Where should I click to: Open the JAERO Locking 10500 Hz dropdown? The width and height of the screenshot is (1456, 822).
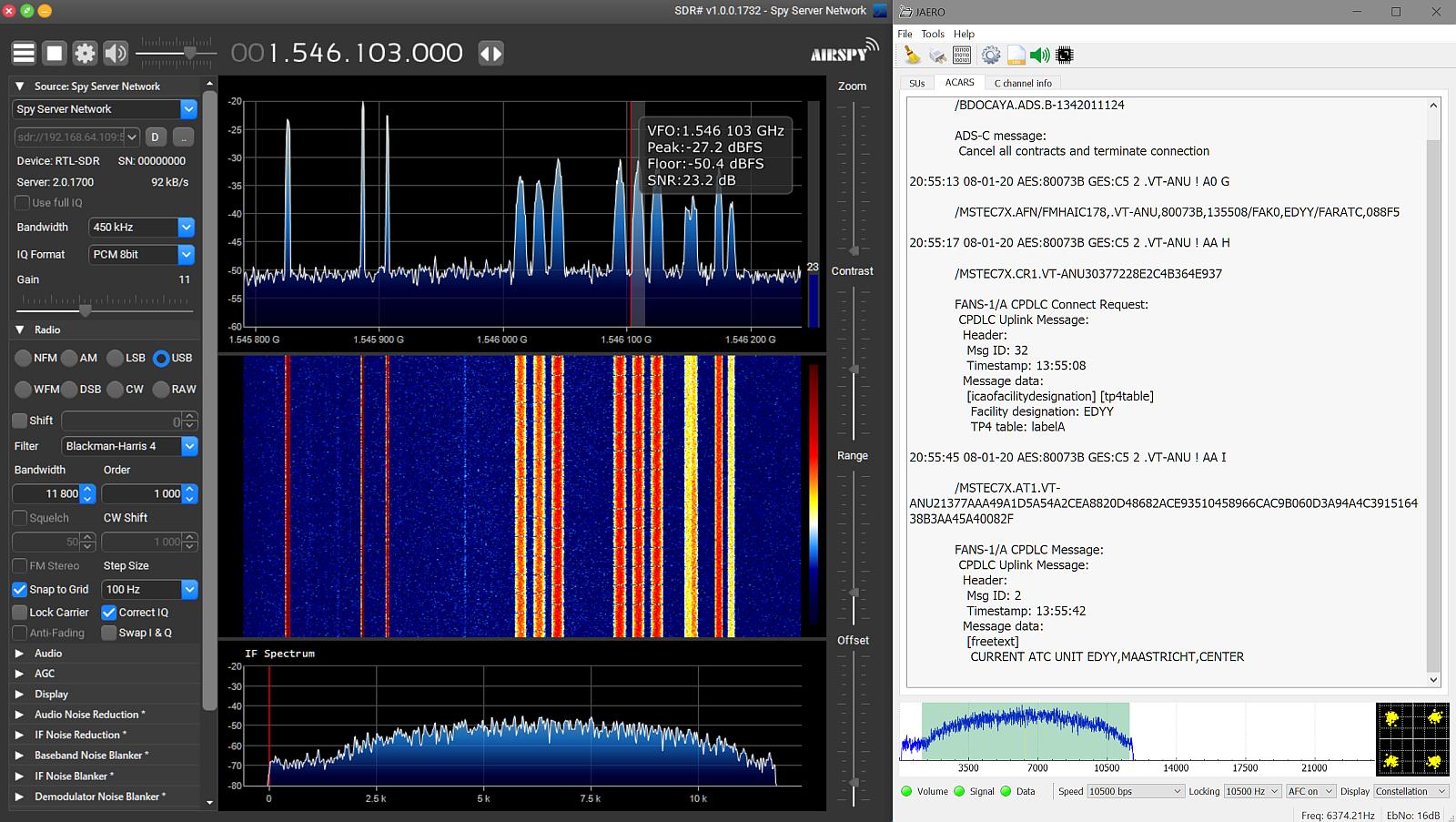(x=1253, y=791)
